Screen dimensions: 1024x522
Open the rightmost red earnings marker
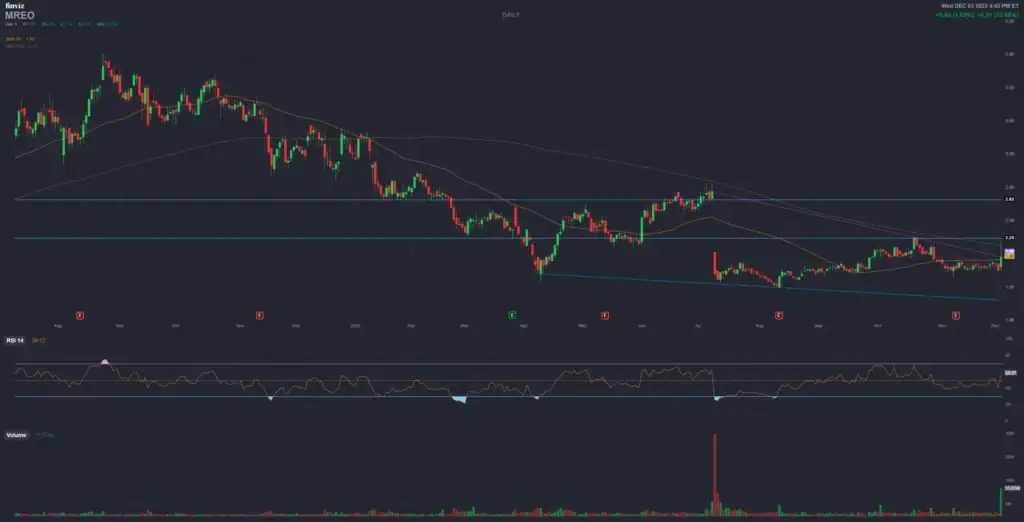pos(957,315)
